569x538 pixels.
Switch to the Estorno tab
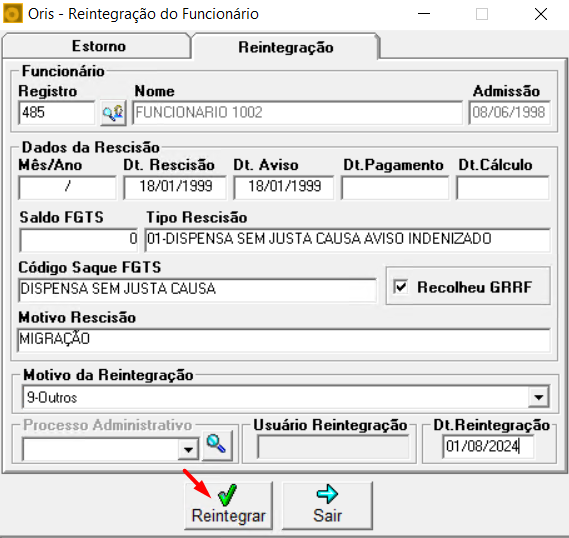97,46
